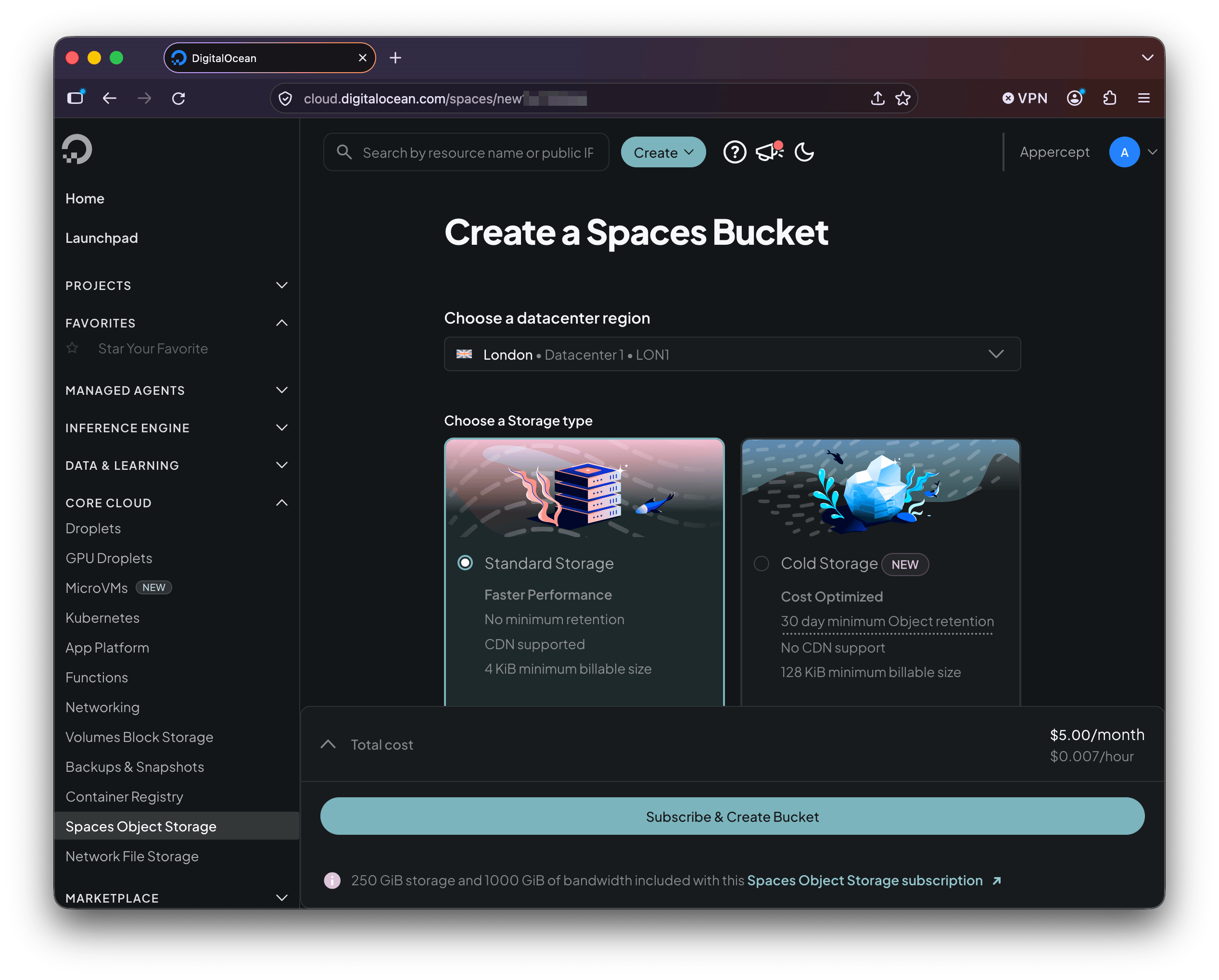The height and width of the screenshot is (980, 1219).
Task: Open the announcements megaphone icon
Action: 770,151
